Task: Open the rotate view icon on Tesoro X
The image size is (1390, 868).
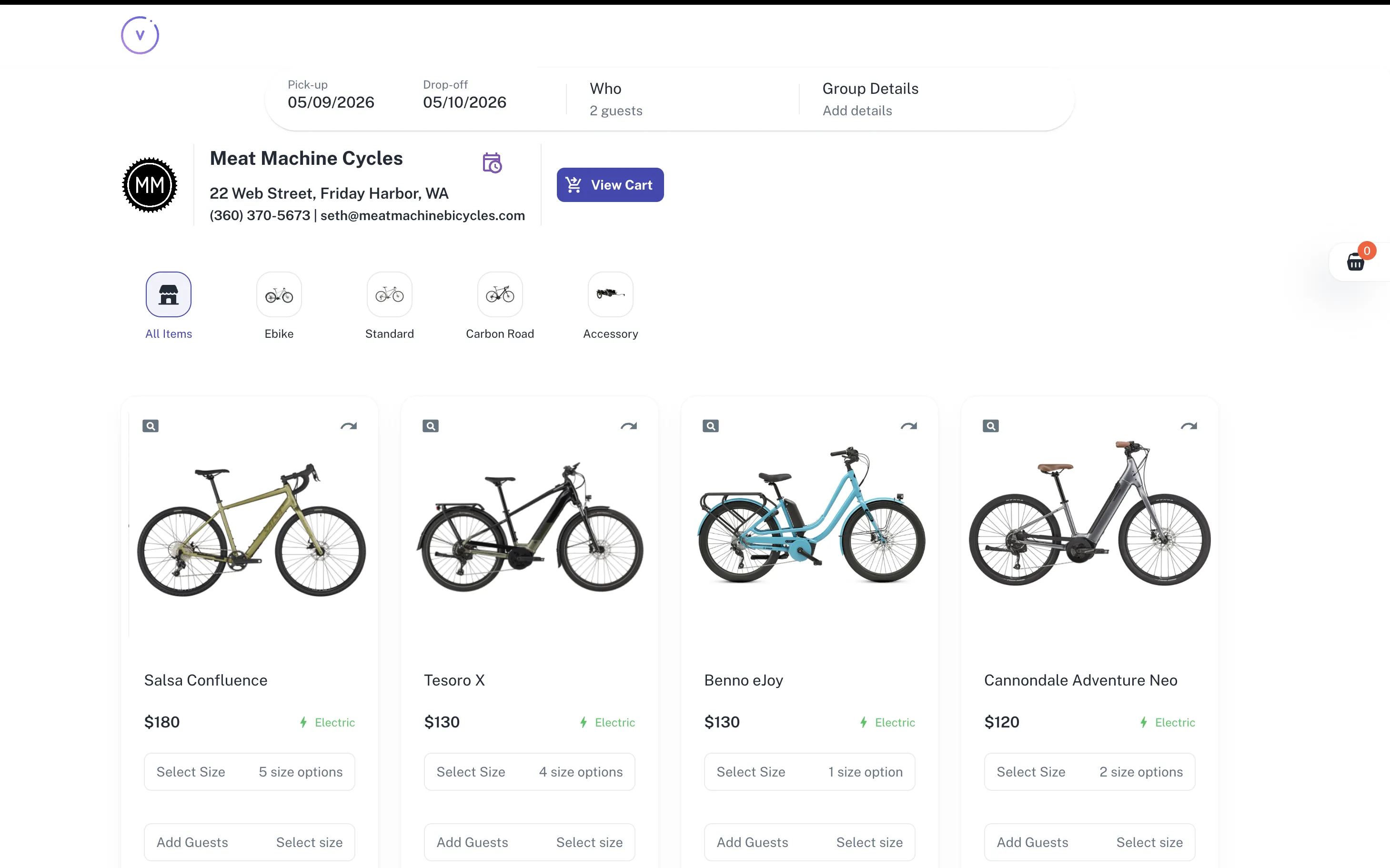Action: tap(628, 425)
